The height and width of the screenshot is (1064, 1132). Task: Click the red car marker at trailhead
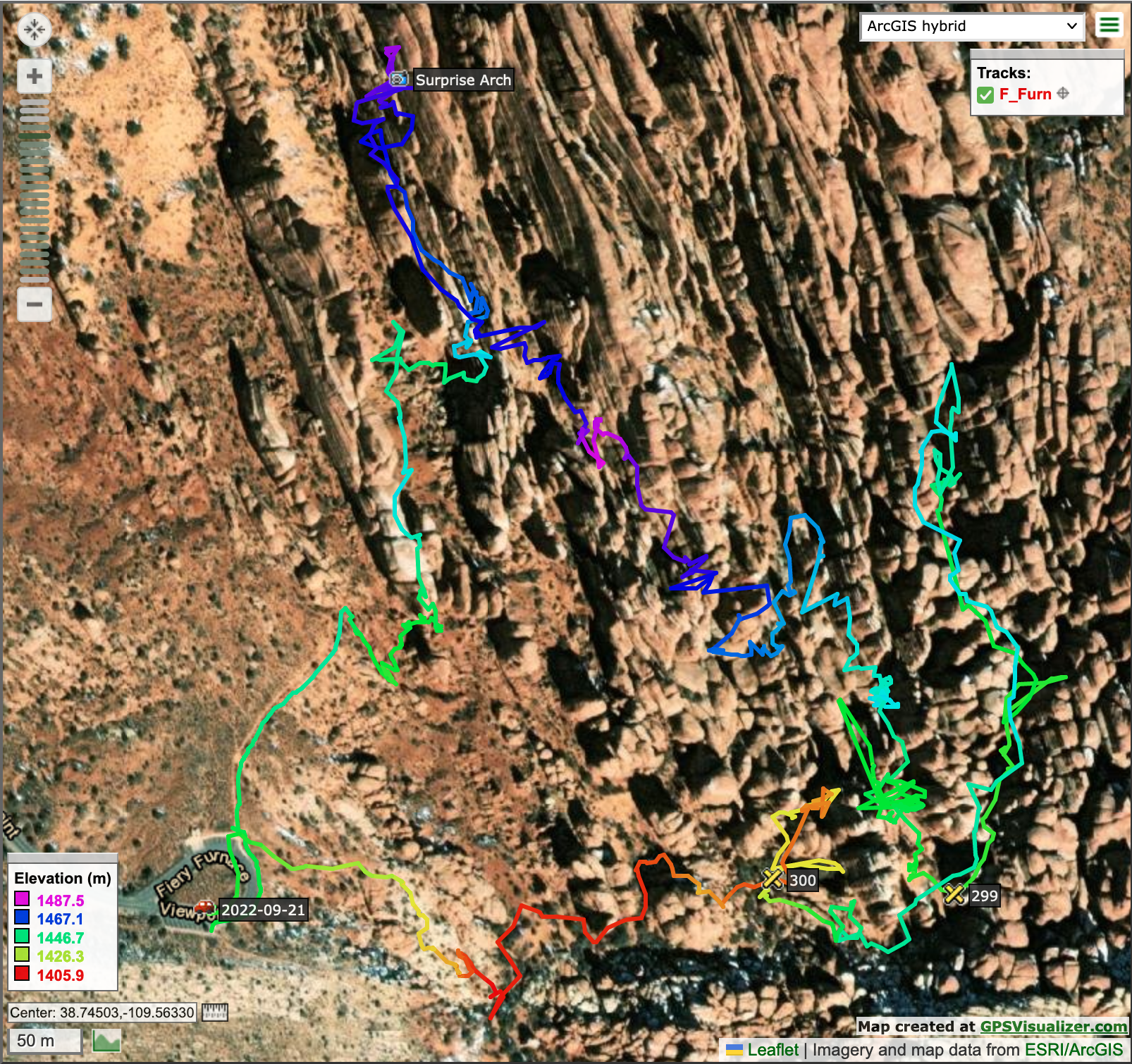tap(204, 906)
